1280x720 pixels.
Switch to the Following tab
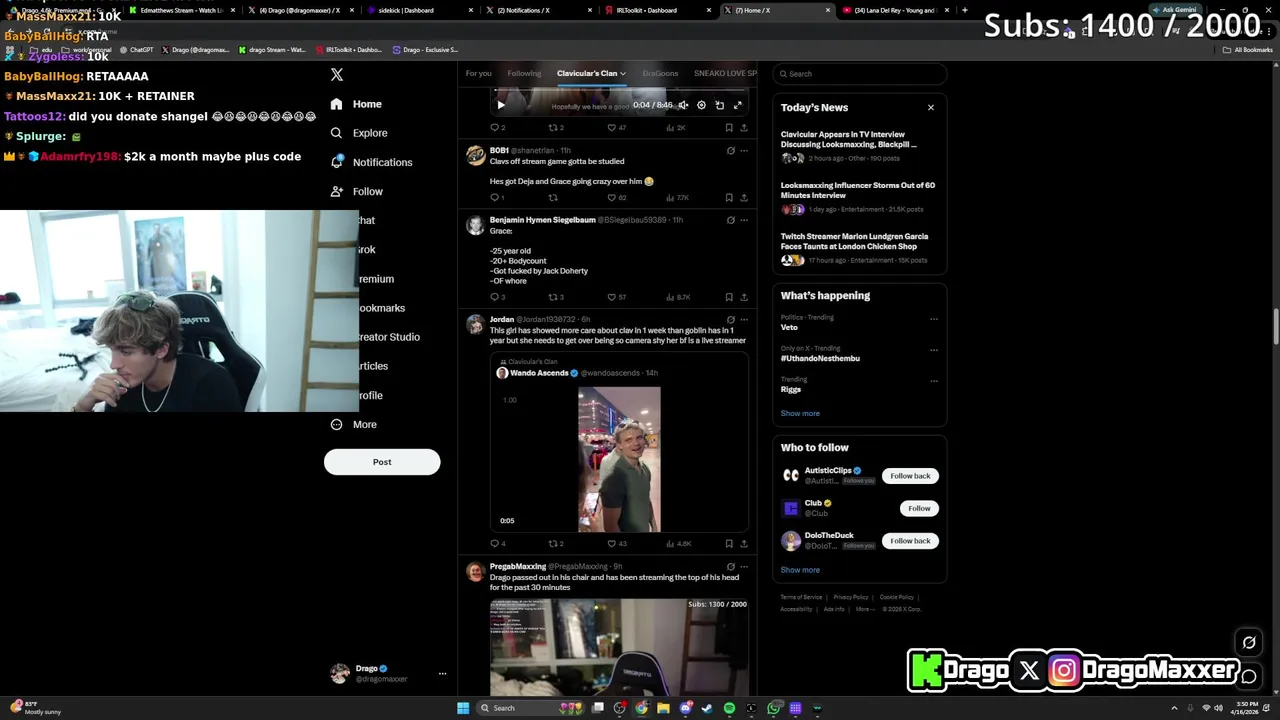click(x=524, y=73)
